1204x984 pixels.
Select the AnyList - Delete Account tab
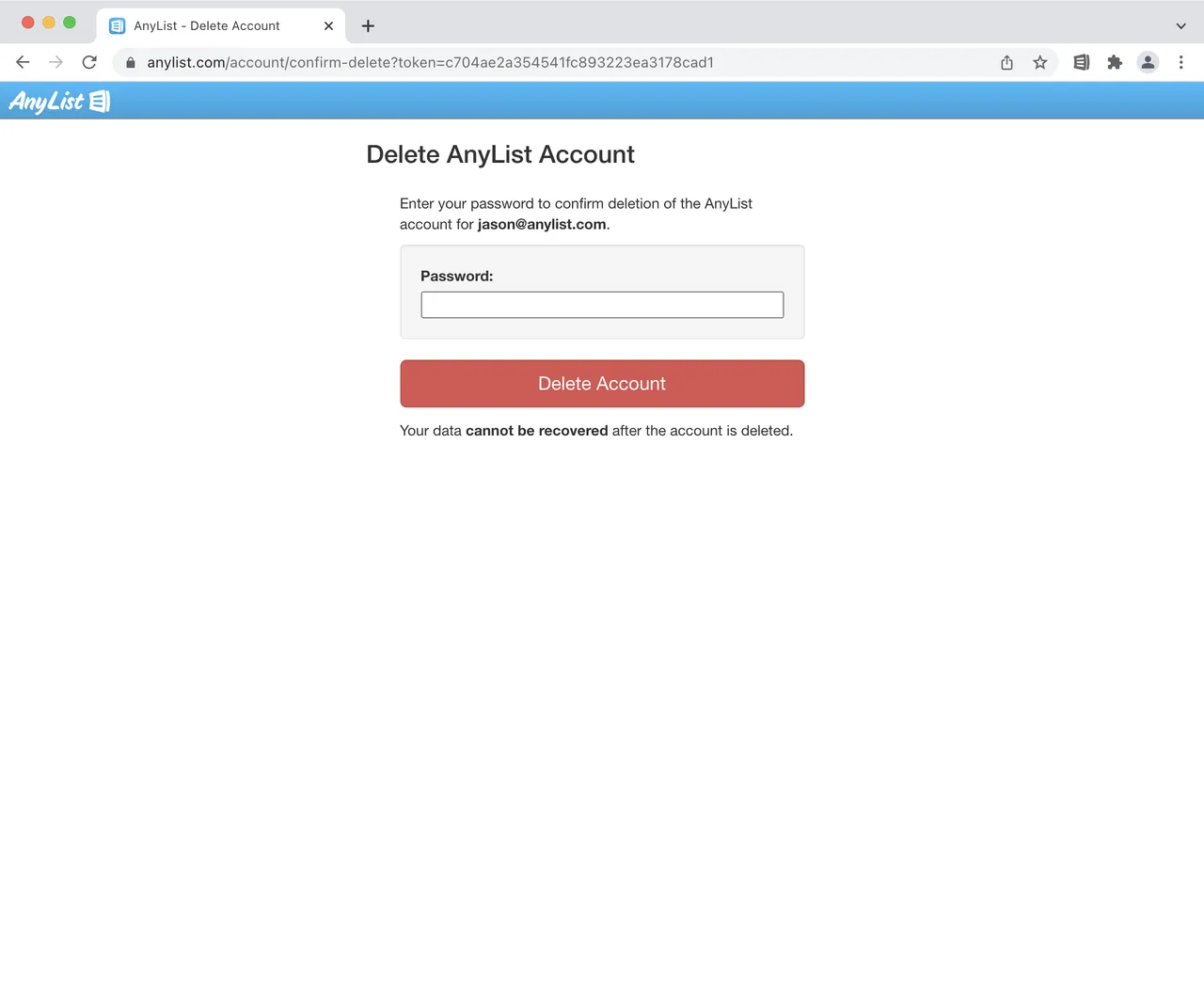[221, 25]
